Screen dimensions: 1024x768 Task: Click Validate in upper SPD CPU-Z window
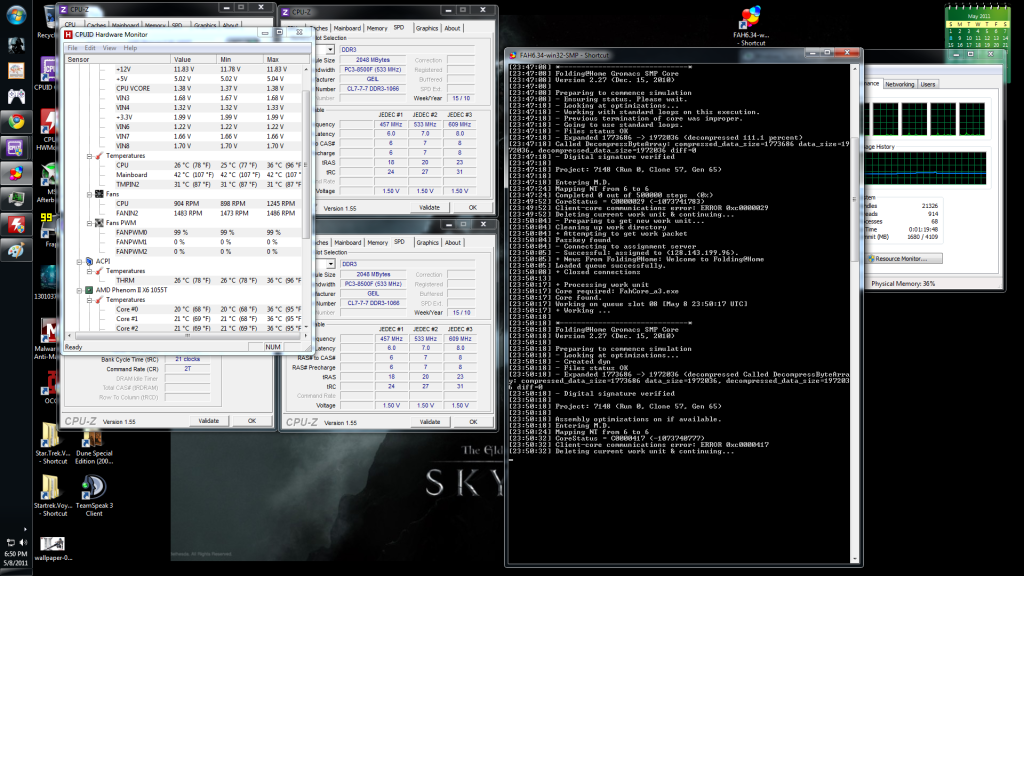[429, 208]
